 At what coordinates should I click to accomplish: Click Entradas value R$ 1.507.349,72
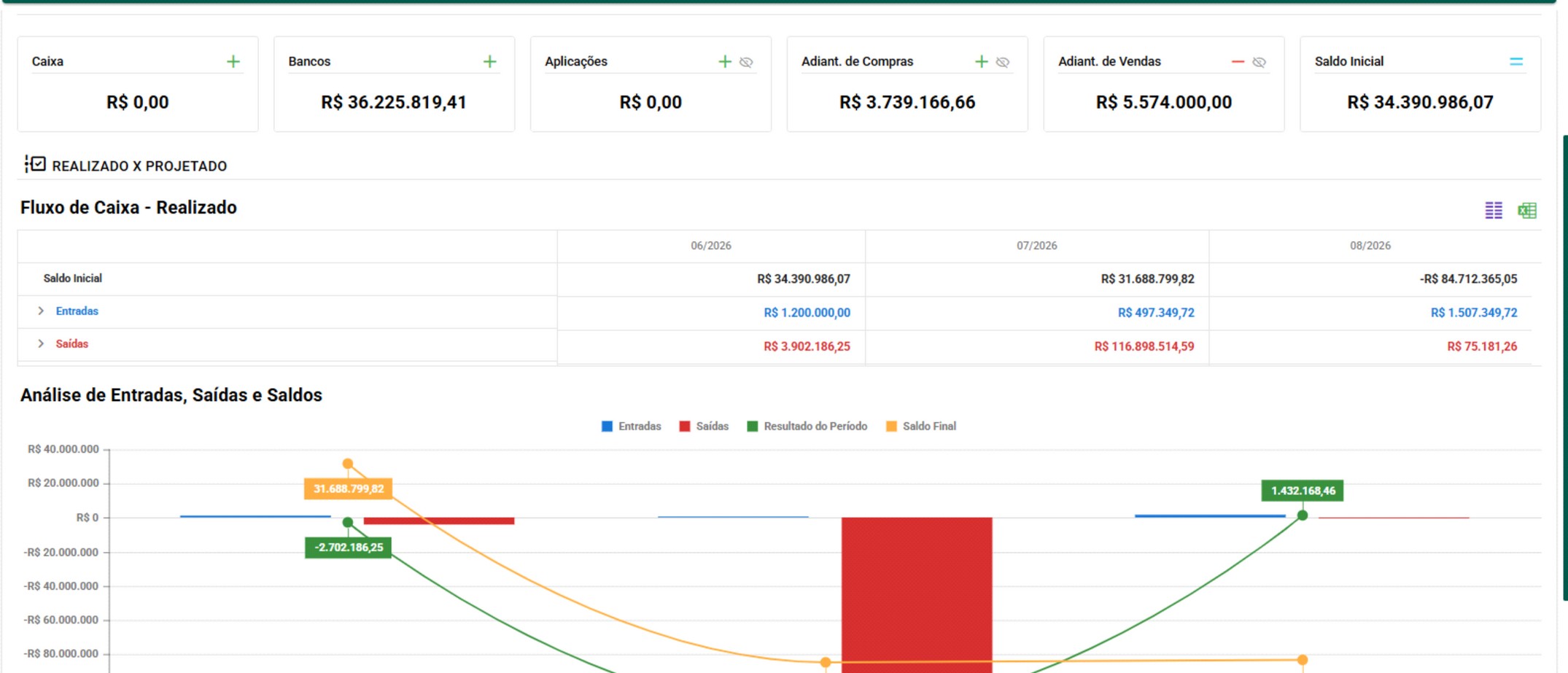[1474, 313]
